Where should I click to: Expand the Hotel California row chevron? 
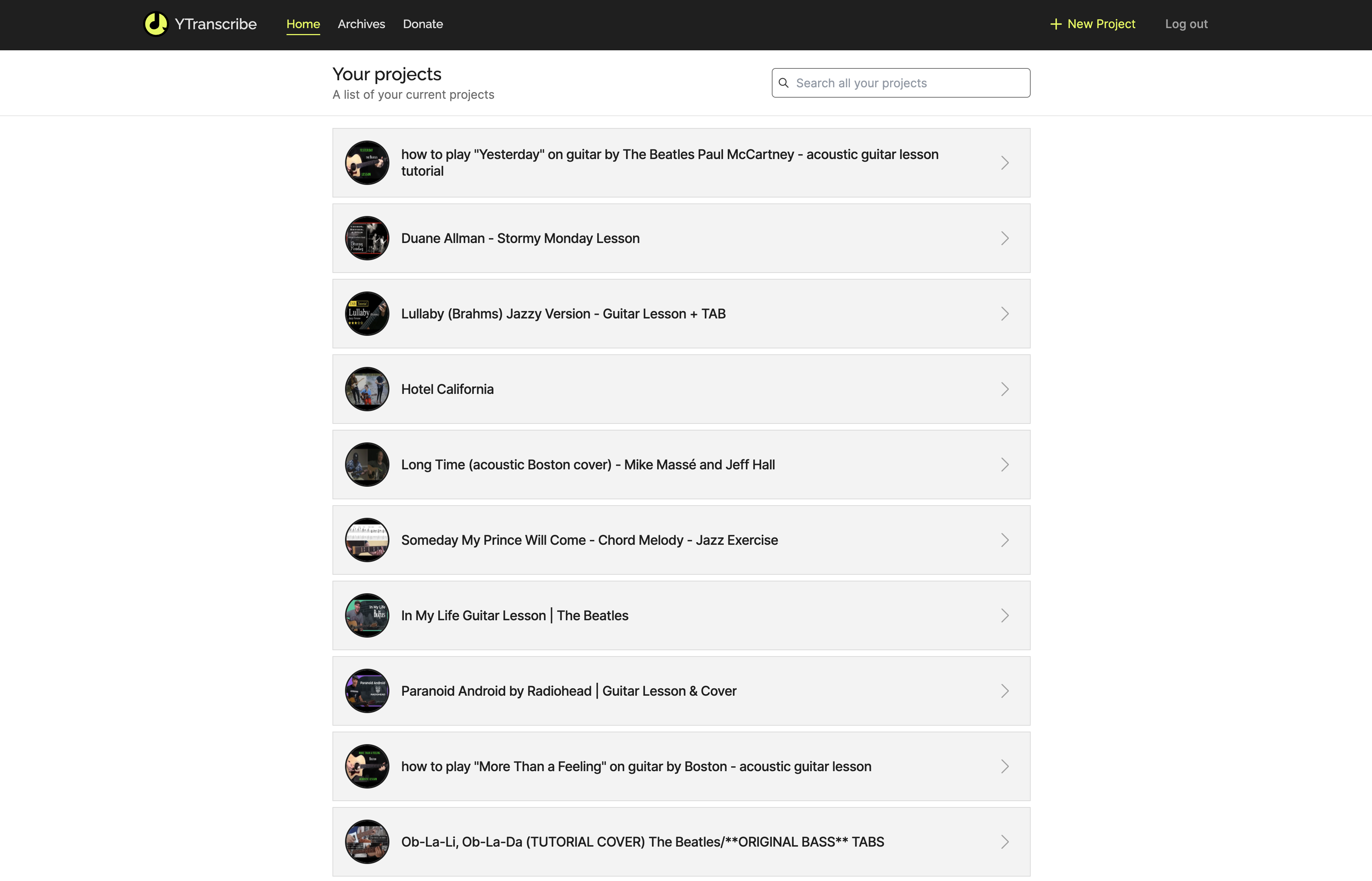(x=1005, y=389)
